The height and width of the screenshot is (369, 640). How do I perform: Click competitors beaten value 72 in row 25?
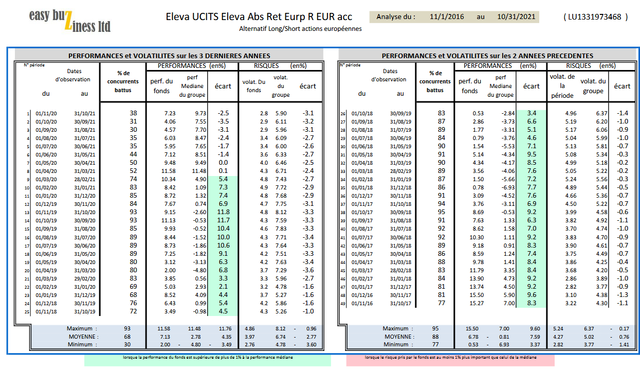pos(133,311)
